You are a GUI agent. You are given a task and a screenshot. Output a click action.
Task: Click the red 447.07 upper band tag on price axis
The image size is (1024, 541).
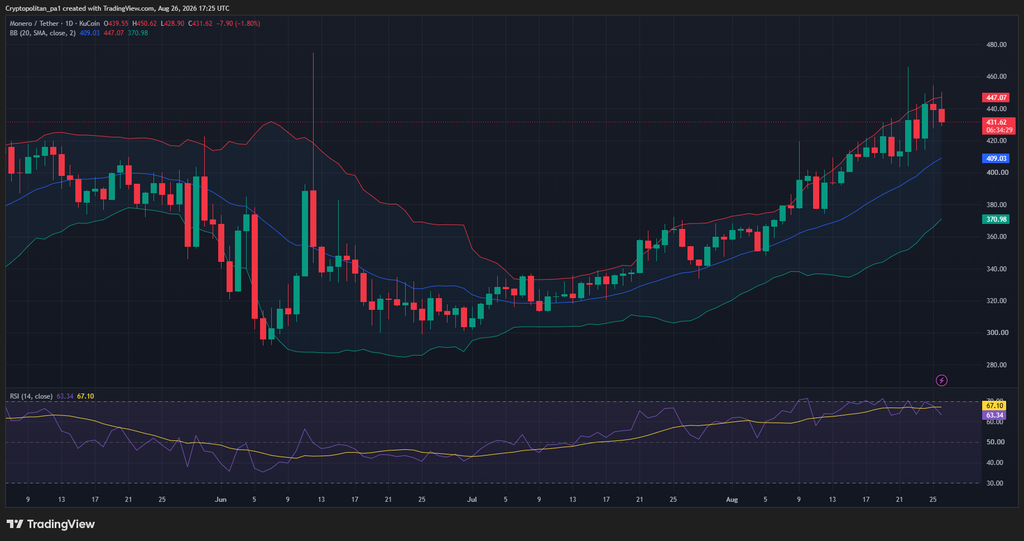[x=996, y=97]
